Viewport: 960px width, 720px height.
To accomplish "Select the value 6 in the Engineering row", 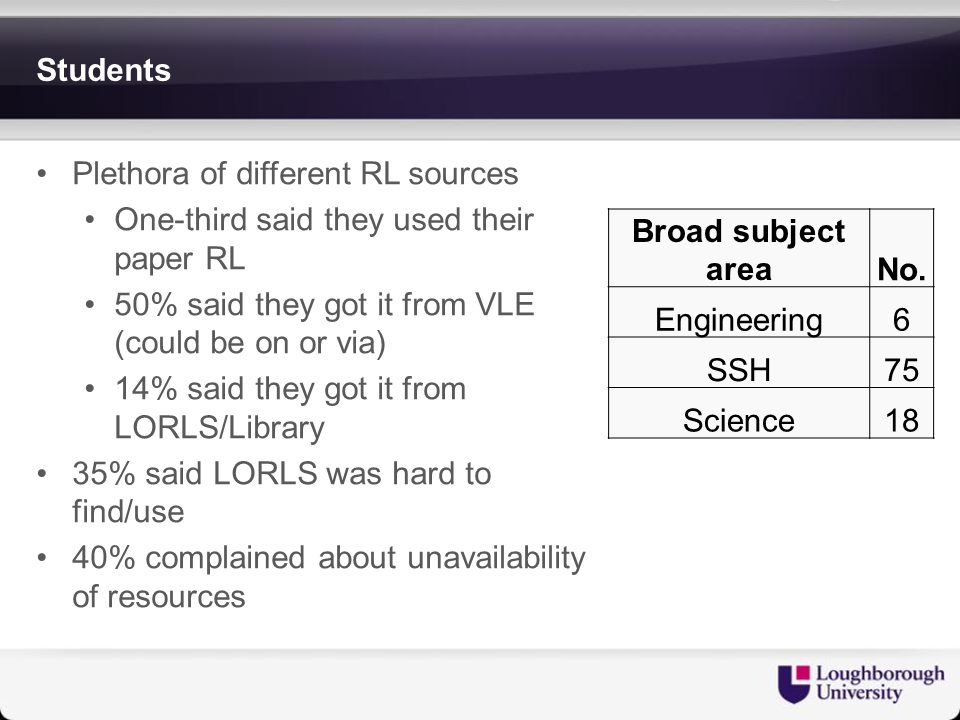I will point(901,320).
